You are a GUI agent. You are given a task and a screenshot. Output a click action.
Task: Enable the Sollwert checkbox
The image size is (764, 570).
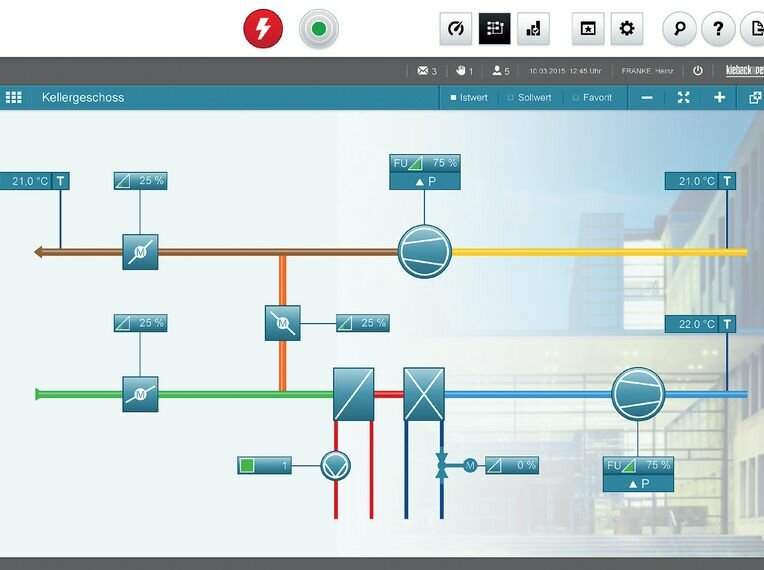529,97
